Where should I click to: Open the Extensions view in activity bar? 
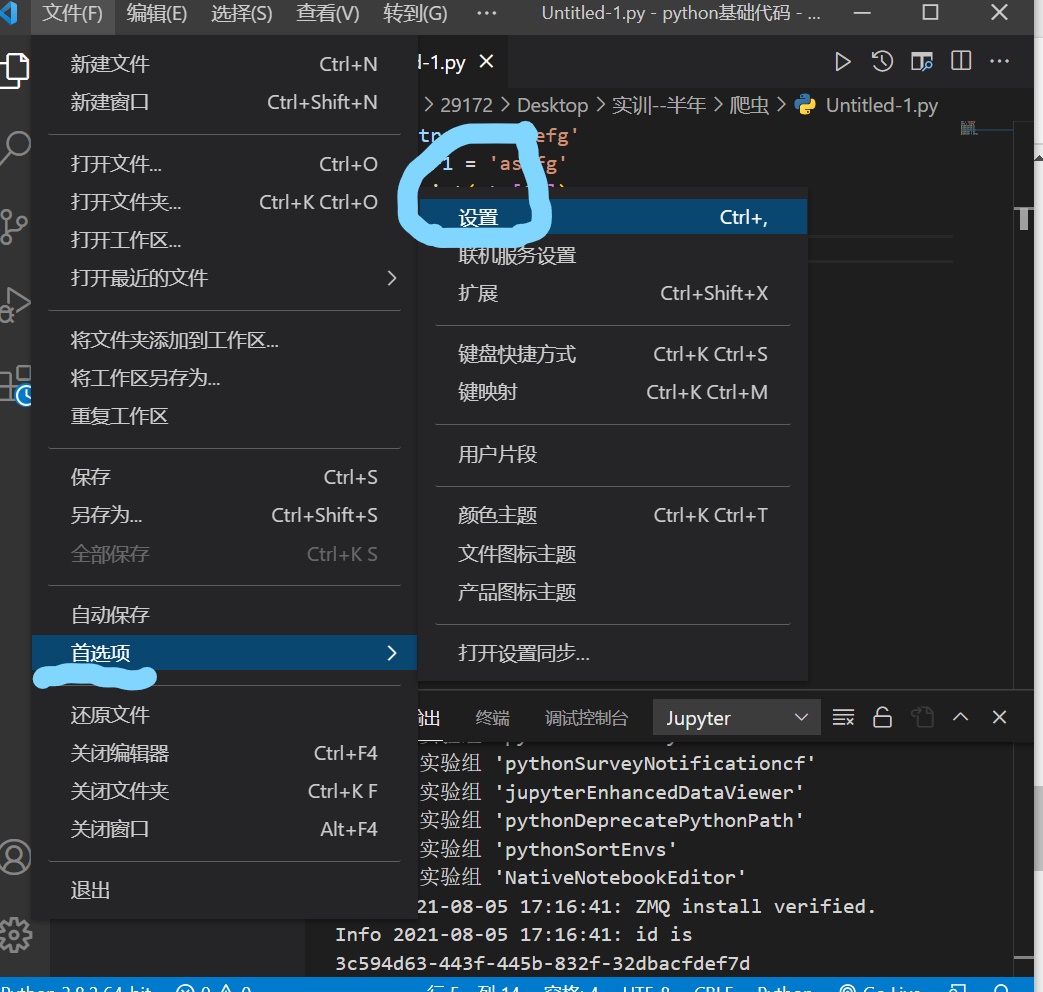pos(15,385)
